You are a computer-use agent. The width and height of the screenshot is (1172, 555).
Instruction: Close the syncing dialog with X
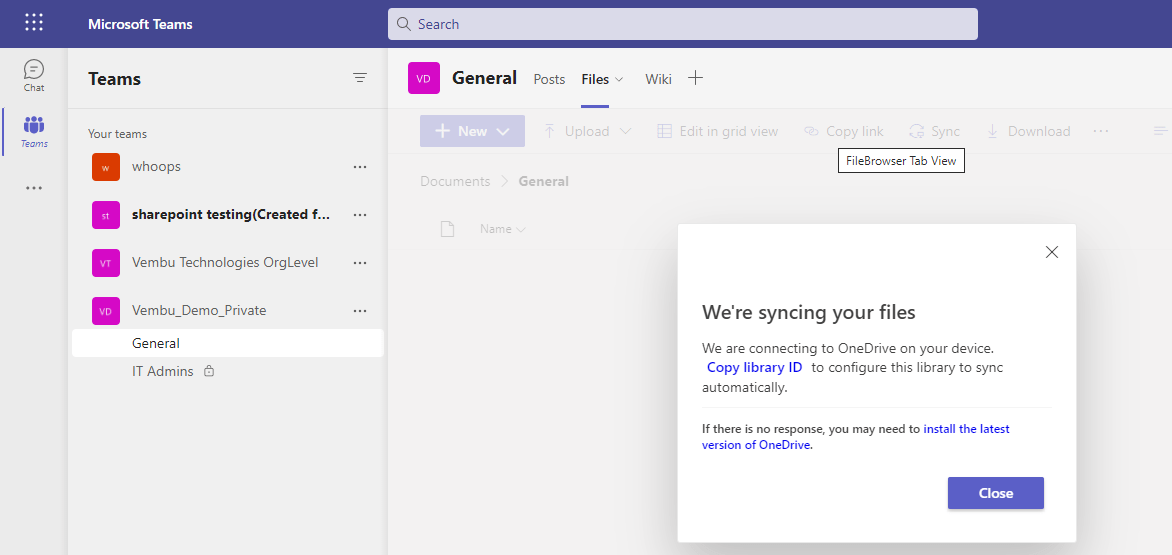tap(1052, 252)
